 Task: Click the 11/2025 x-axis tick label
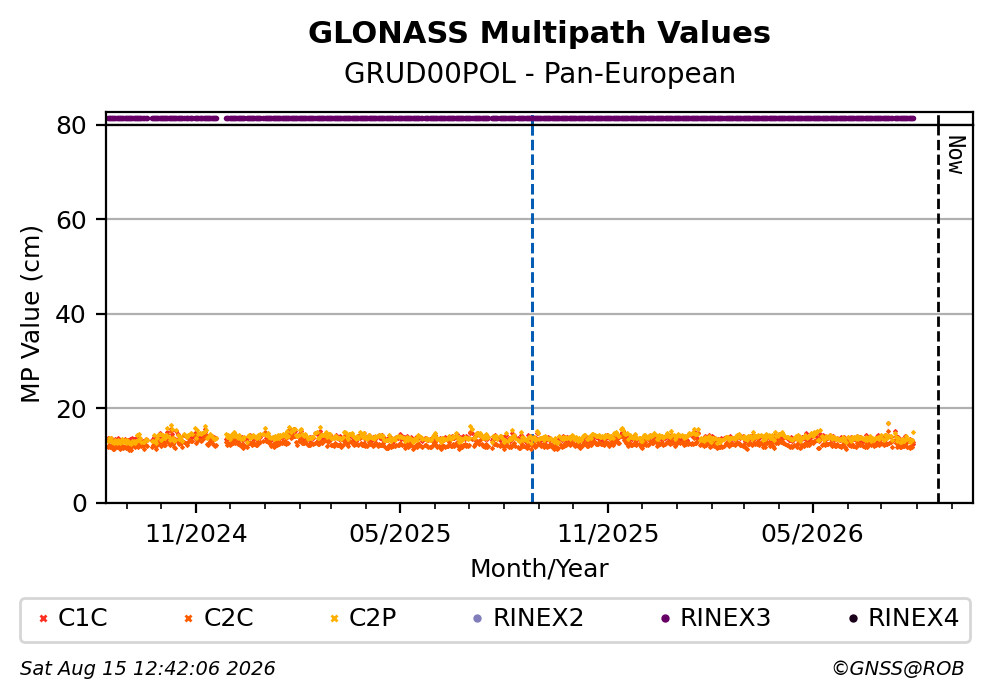pyautogui.click(x=608, y=534)
